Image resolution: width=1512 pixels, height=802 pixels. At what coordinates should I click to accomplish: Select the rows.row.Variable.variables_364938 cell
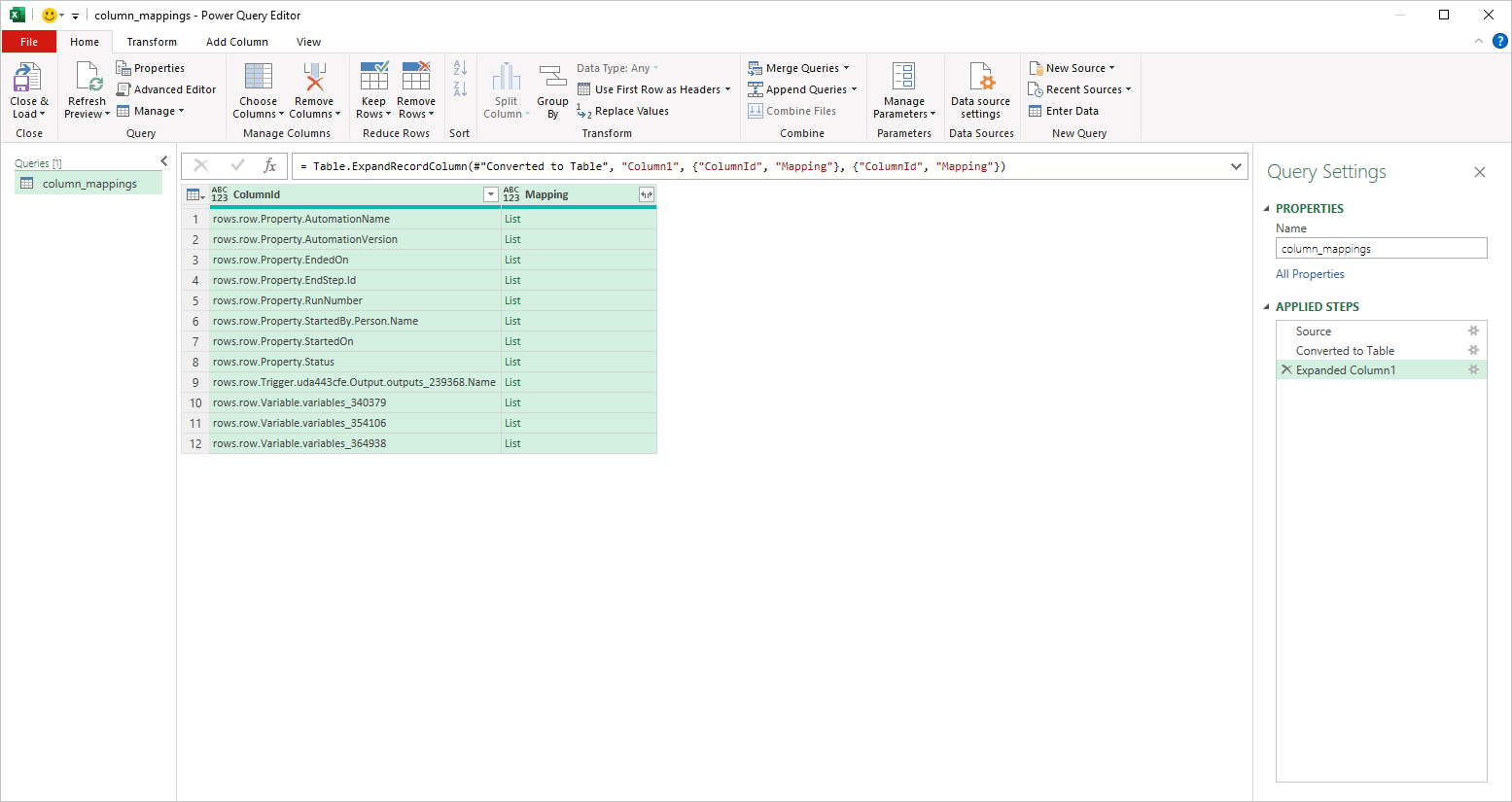point(355,443)
